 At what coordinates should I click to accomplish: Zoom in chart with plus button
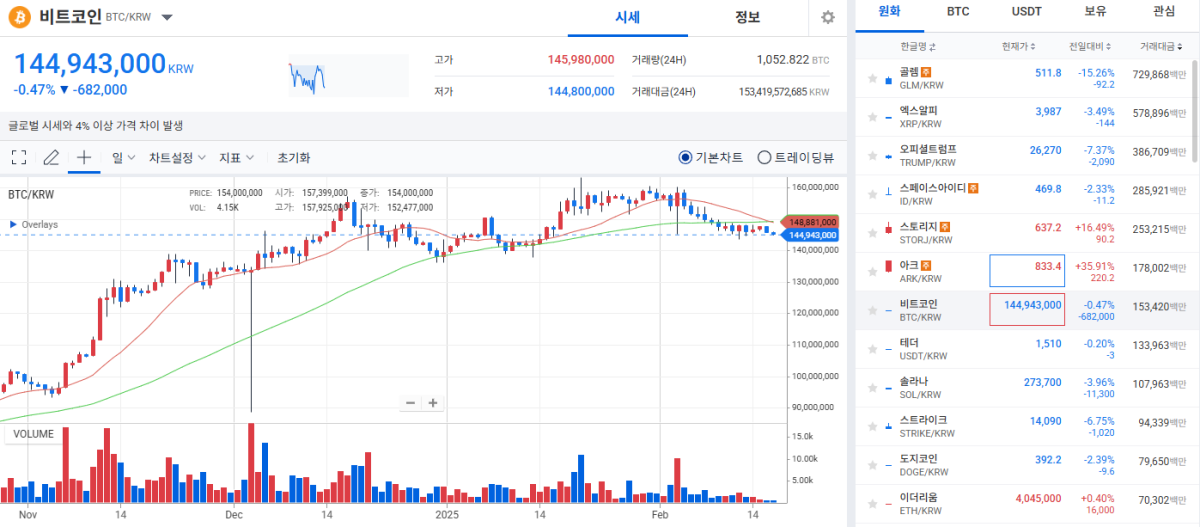433,403
